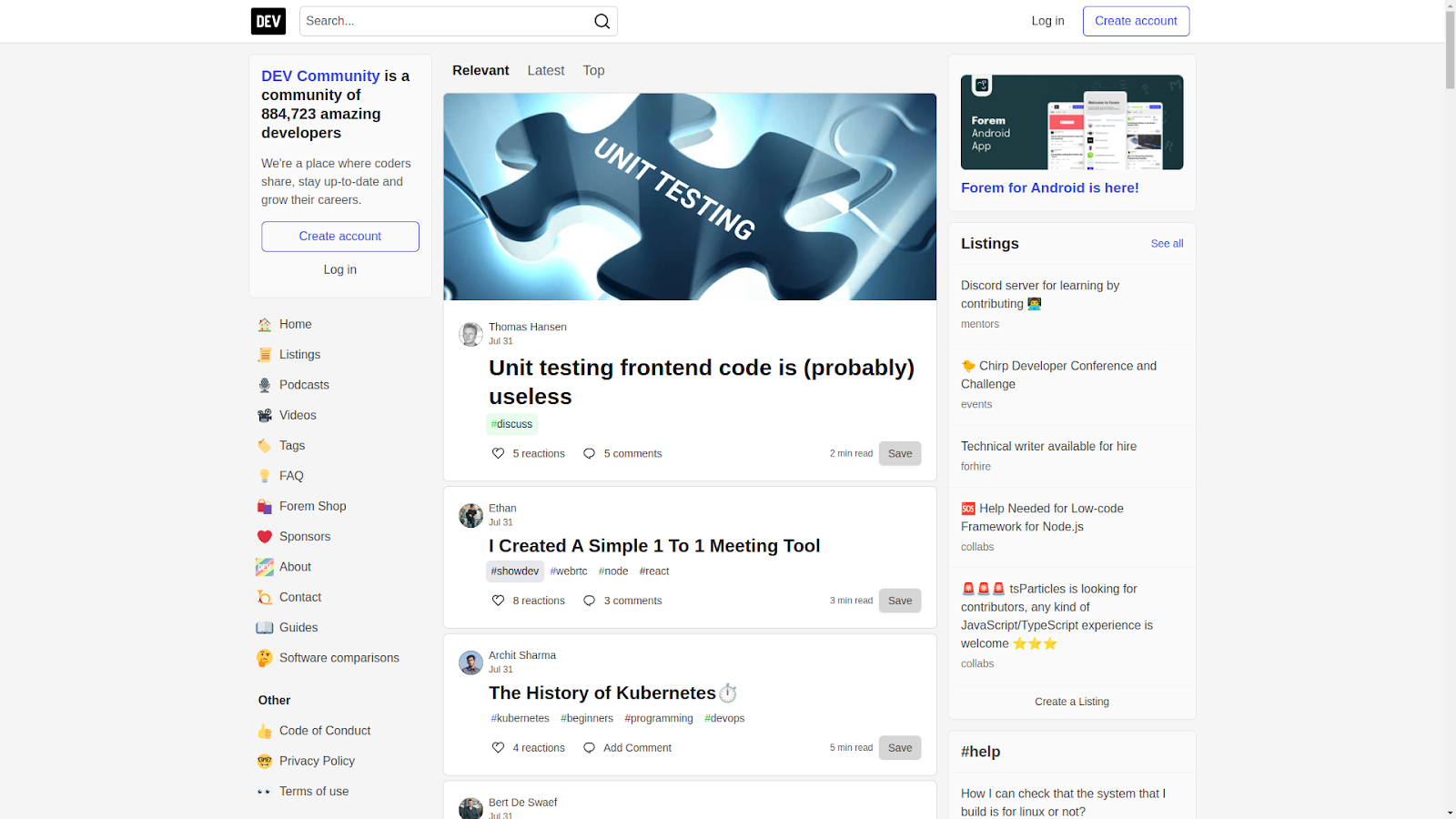The height and width of the screenshot is (819, 1456).
Task: Click the Sponsors heart icon
Action: click(264, 536)
